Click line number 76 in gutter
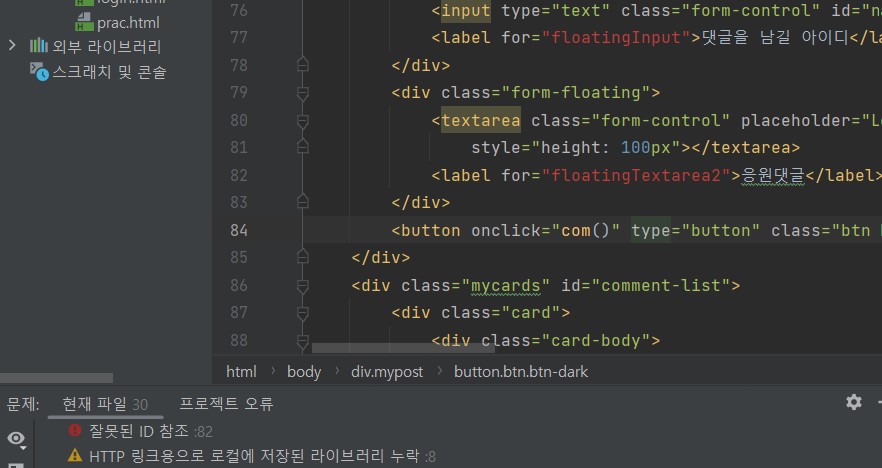Image resolution: width=882 pixels, height=468 pixels. pyautogui.click(x=238, y=10)
